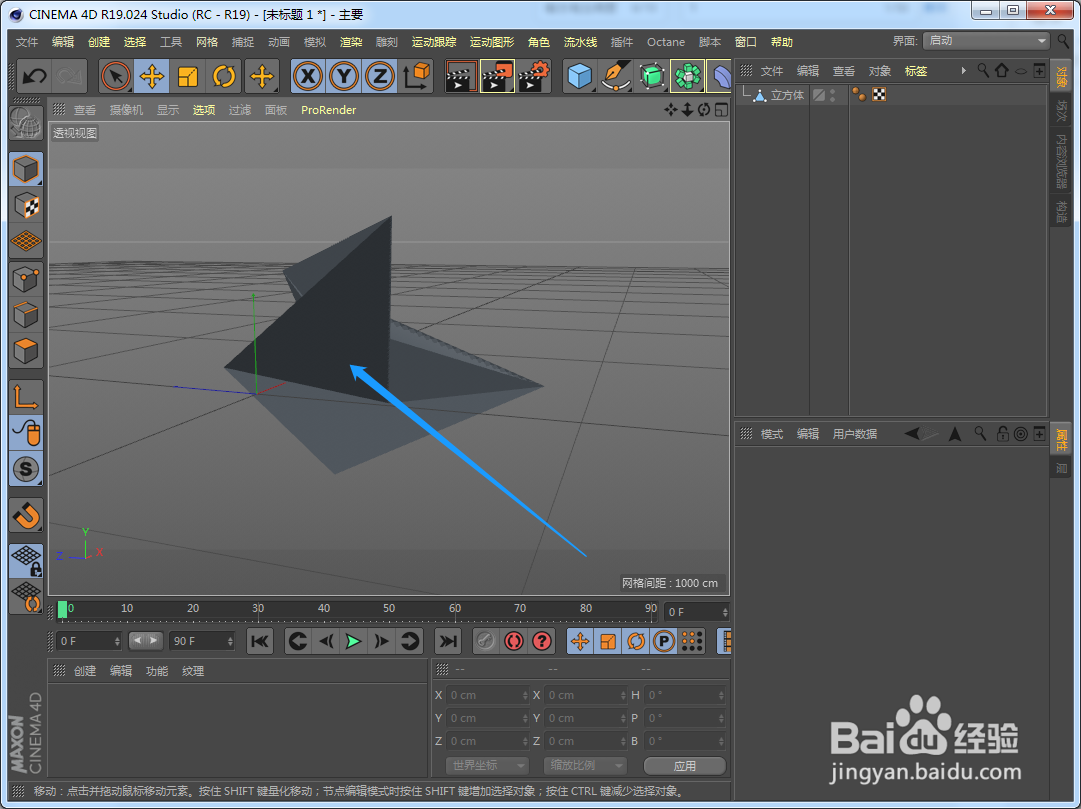The width and height of the screenshot is (1081, 809).
Task: Open 缩放比例 size mode dropdown
Action: [x=585, y=766]
